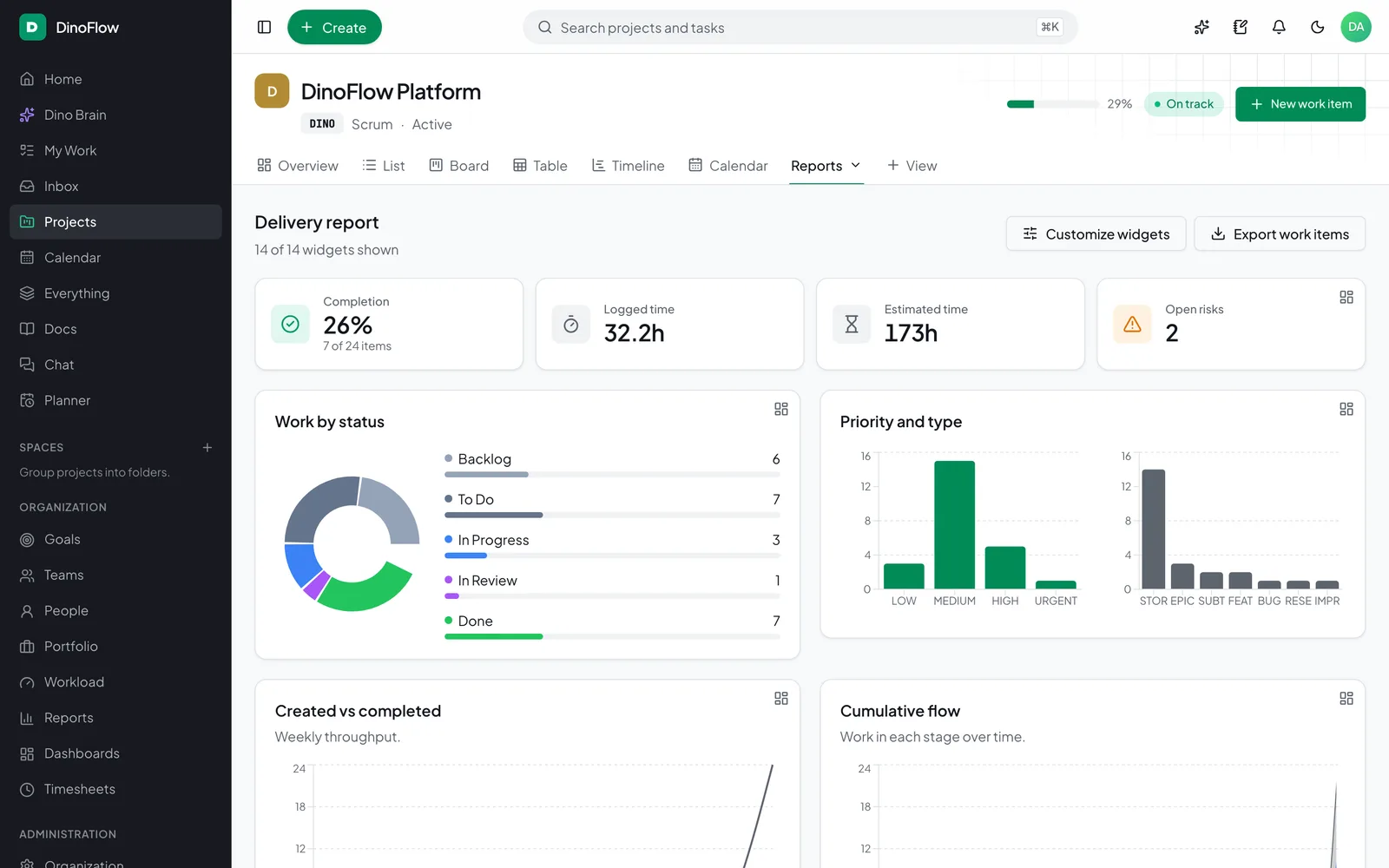Click the 29% project progress bar
The height and width of the screenshot is (868, 1389).
(x=1053, y=104)
